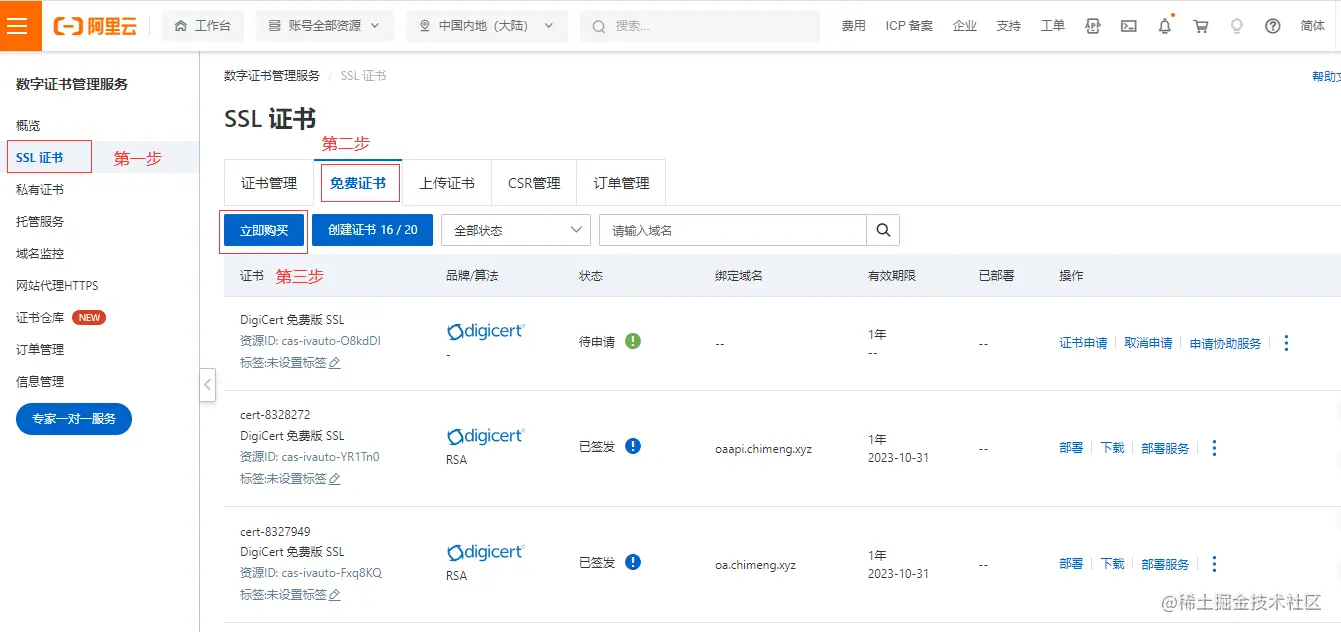Image resolution: width=1341 pixels, height=632 pixels.
Task: Open more actions menu for pending DigiCert row
Action: (x=1286, y=343)
